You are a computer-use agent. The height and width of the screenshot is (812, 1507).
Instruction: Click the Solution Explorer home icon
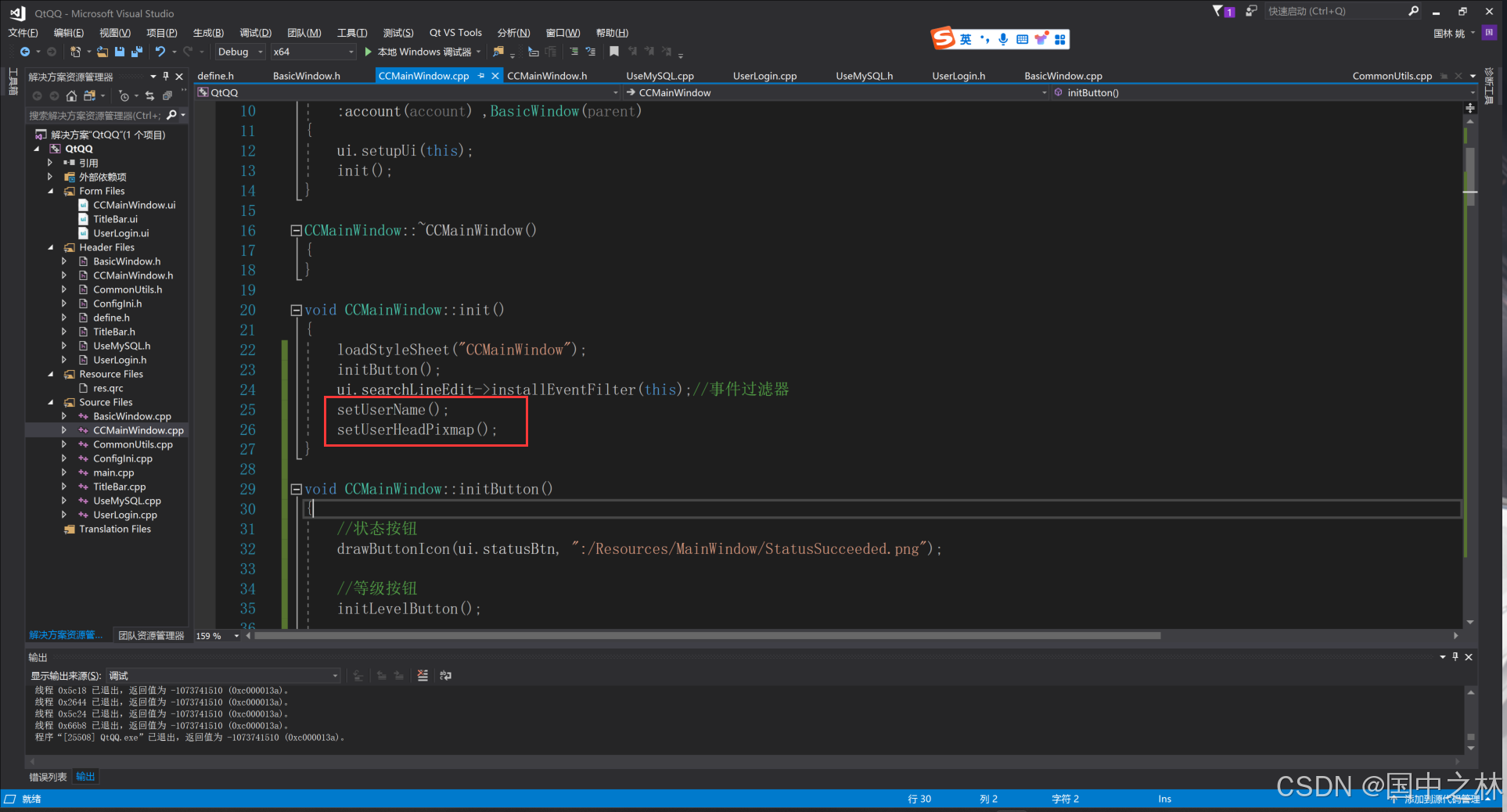tap(71, 95)
